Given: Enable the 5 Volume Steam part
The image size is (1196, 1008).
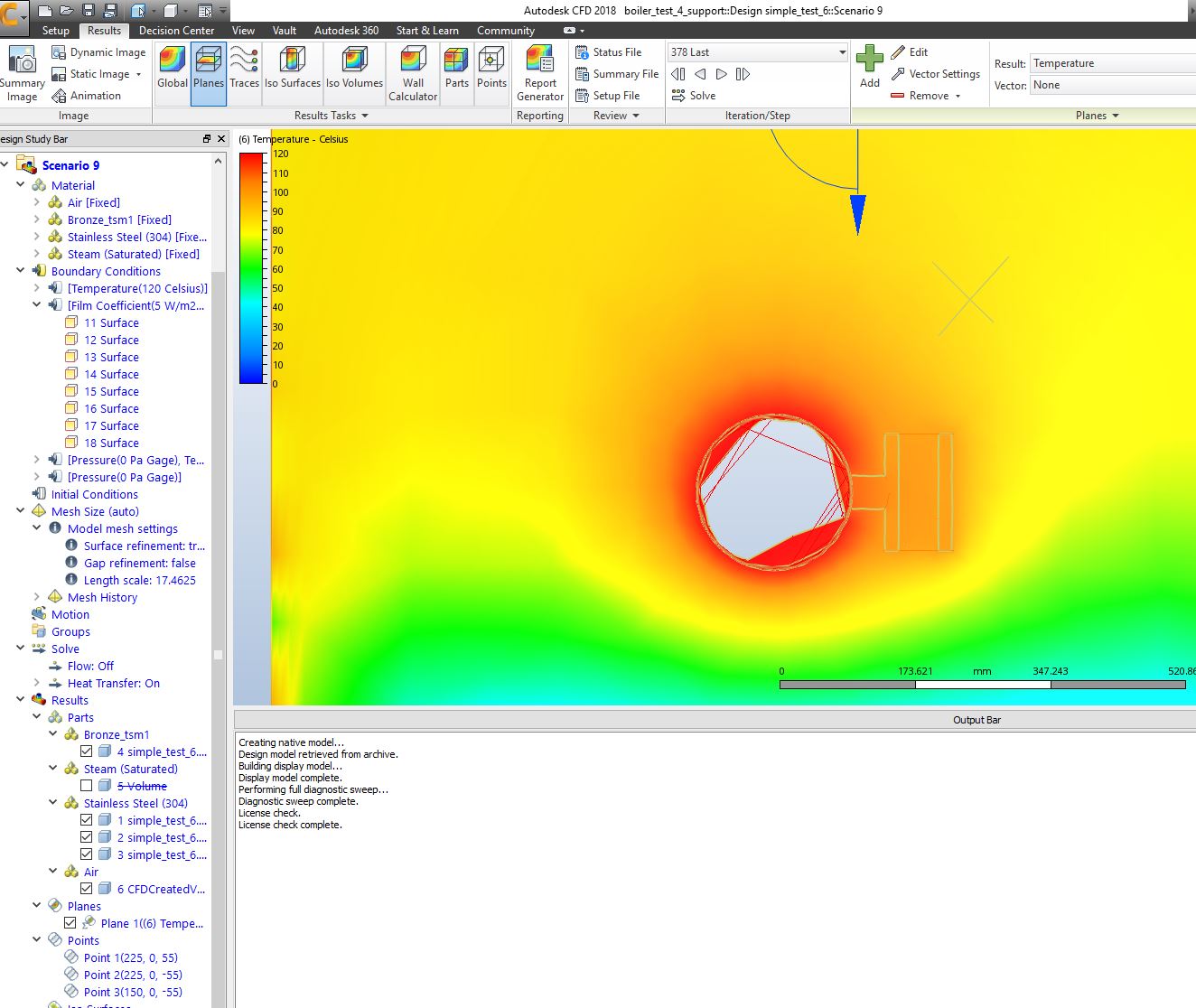Looking at the screenshot, I should [87, 785].
